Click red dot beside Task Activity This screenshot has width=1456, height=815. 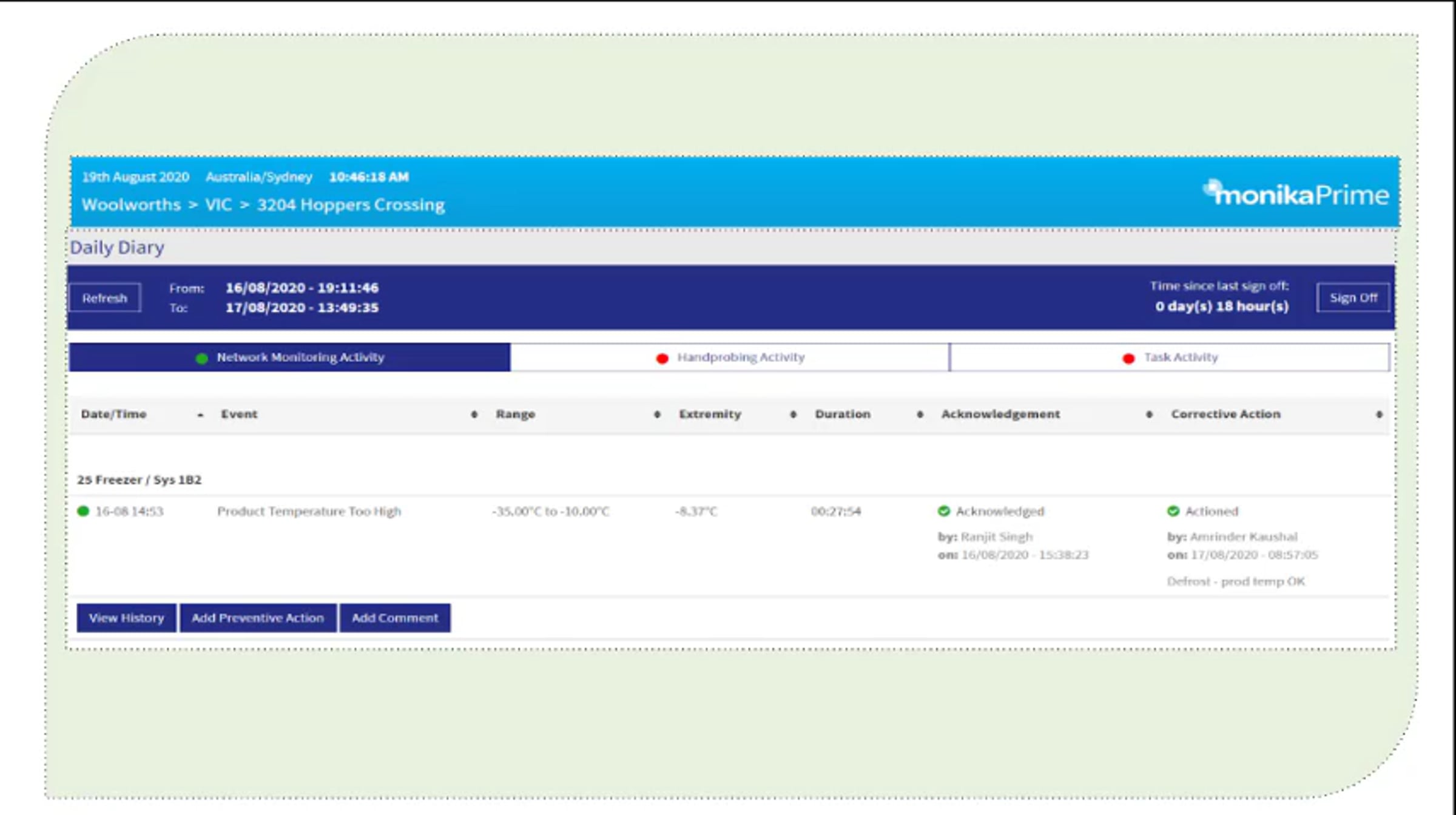(1128, 358)
